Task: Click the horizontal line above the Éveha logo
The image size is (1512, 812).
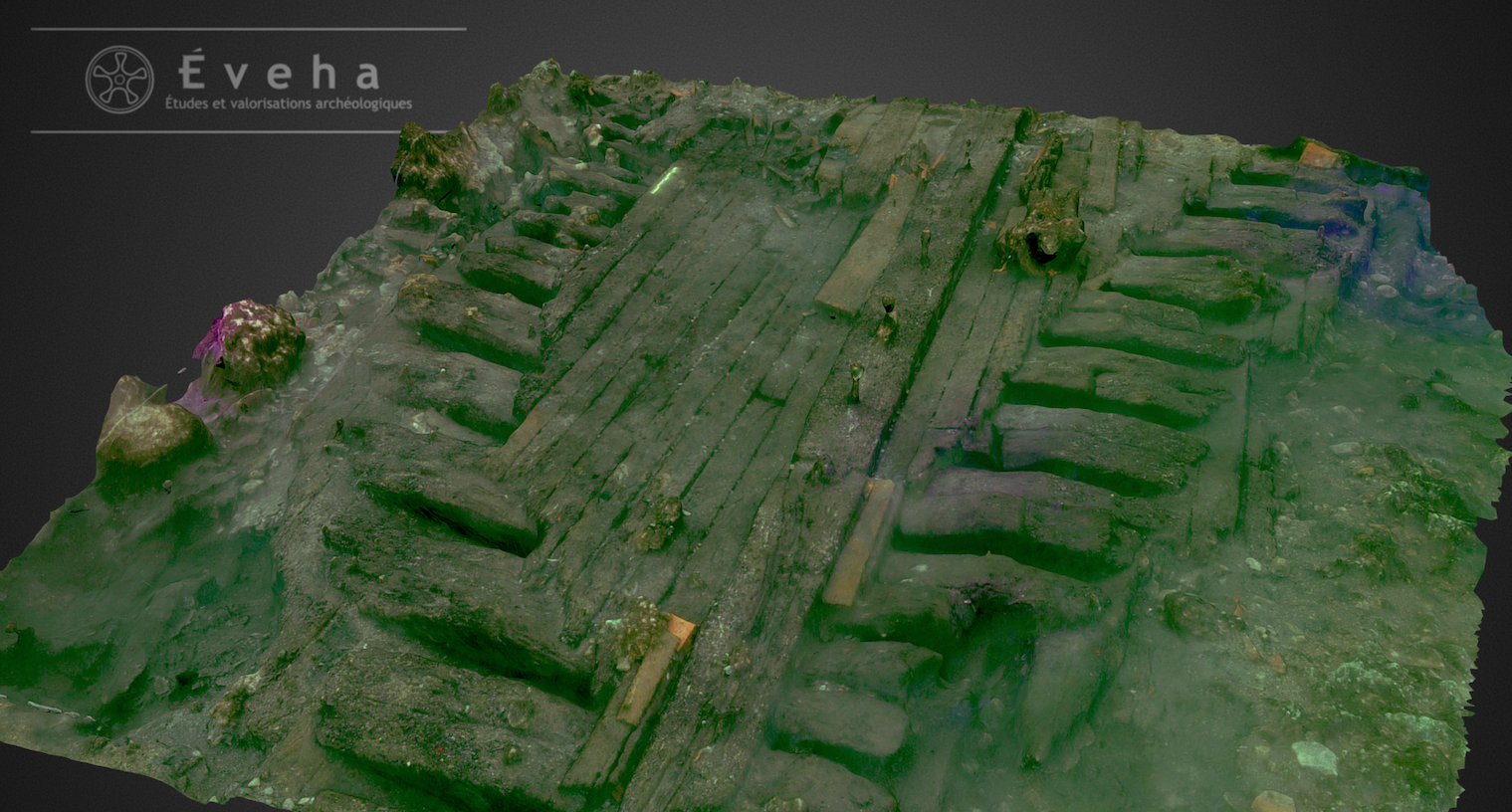Action: click(x=248, y=29)
